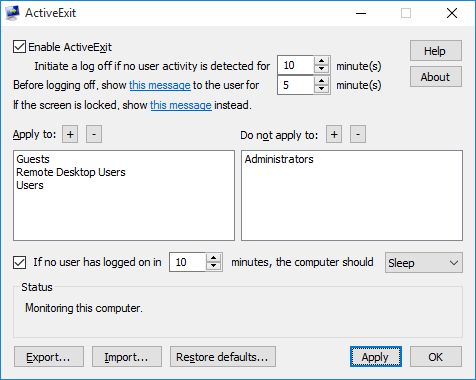The height and width of the screenshot is (380, 476).
Task: Open the About dialog
Action: [x=436, y=77]
